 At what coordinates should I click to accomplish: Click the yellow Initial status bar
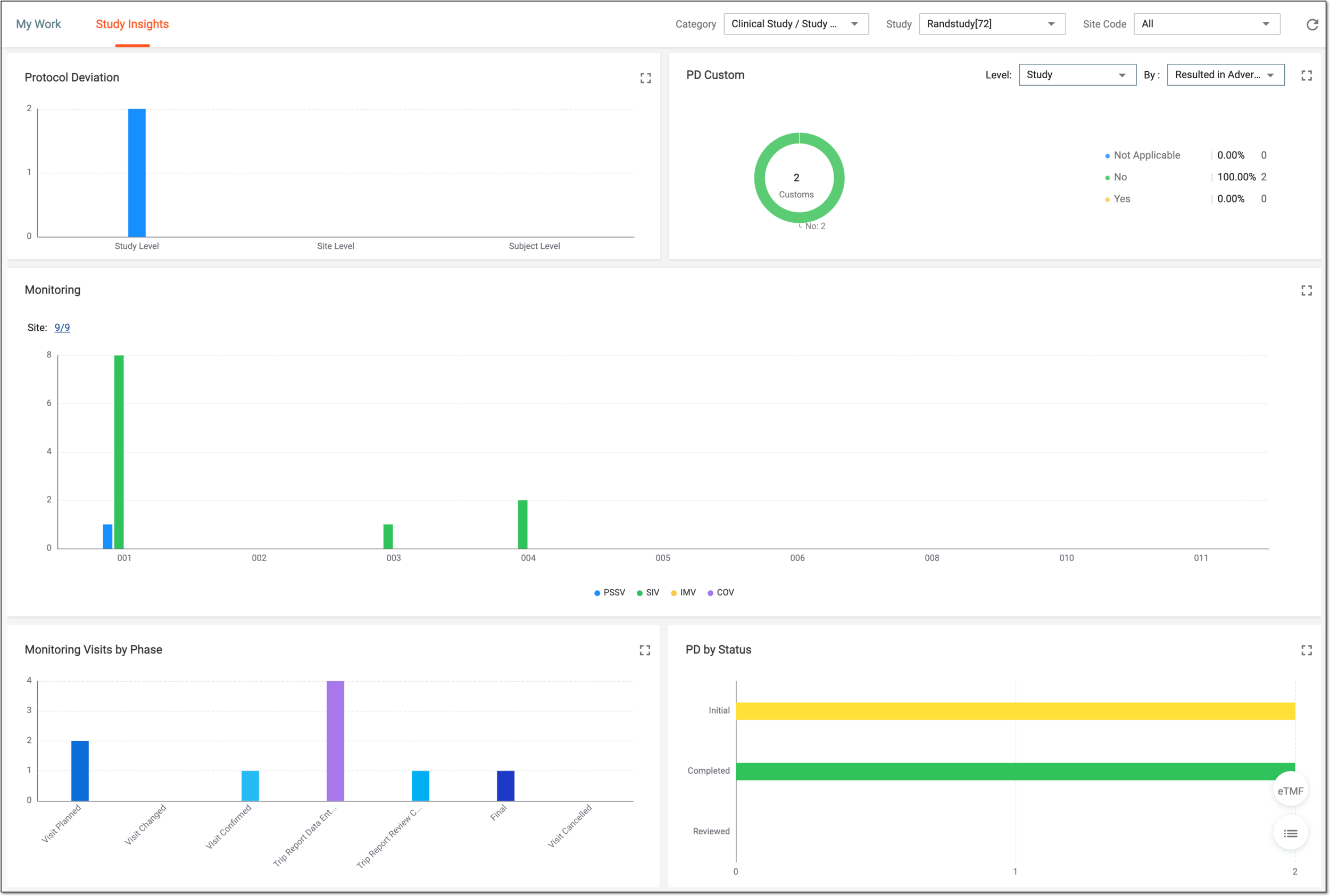[1015, 711]
